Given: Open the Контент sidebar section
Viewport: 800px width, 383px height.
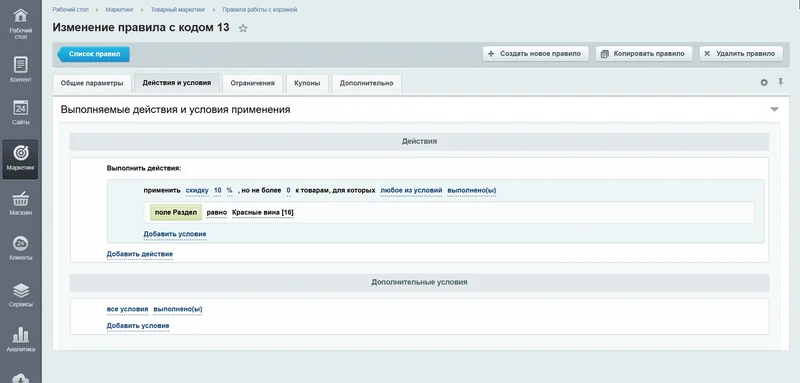Looking at the screenshot, I should pyautogui.click(x=20, y=70).
